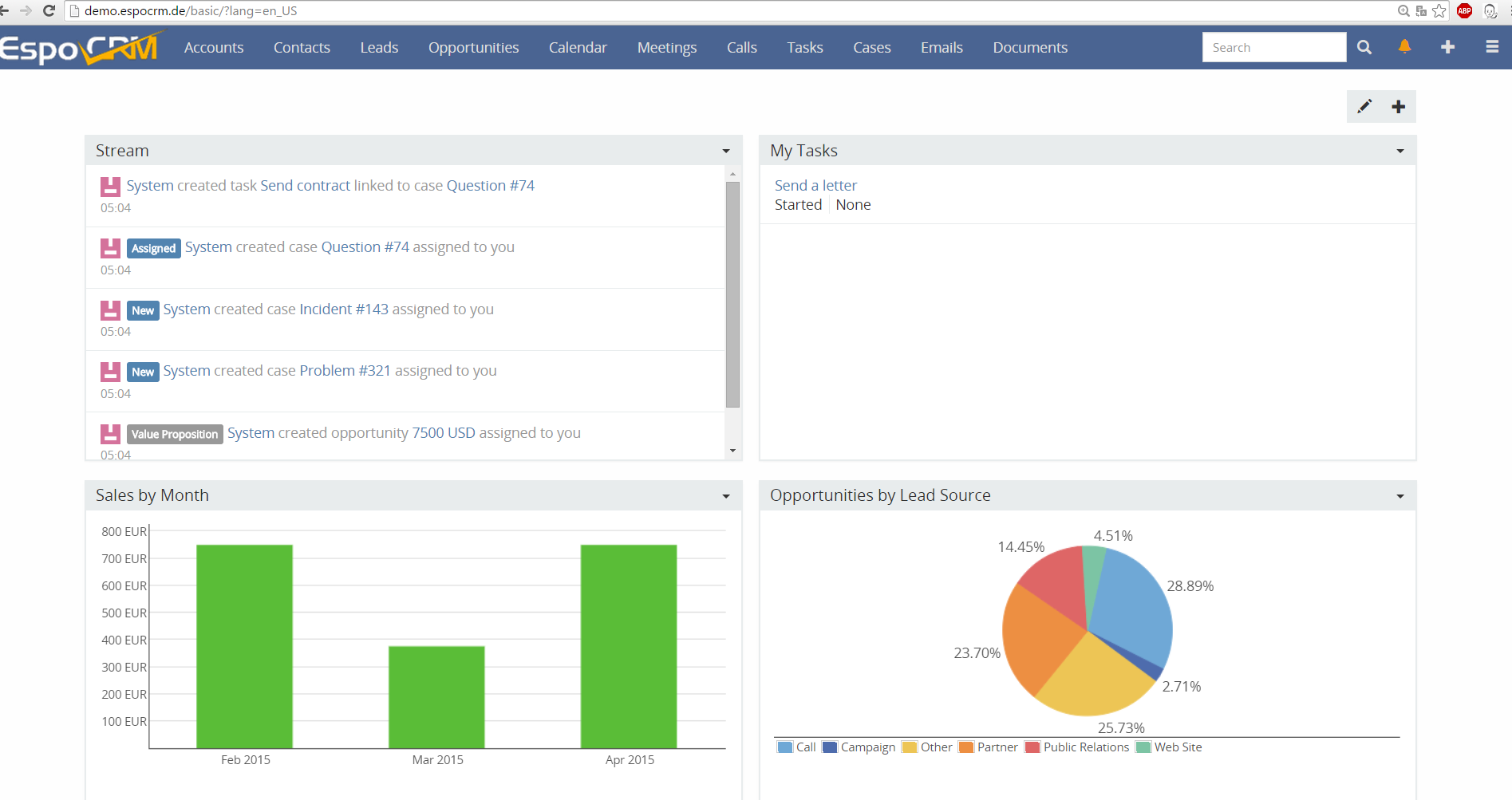
Task: Open the notifications bell
Action: [1404, 47]
